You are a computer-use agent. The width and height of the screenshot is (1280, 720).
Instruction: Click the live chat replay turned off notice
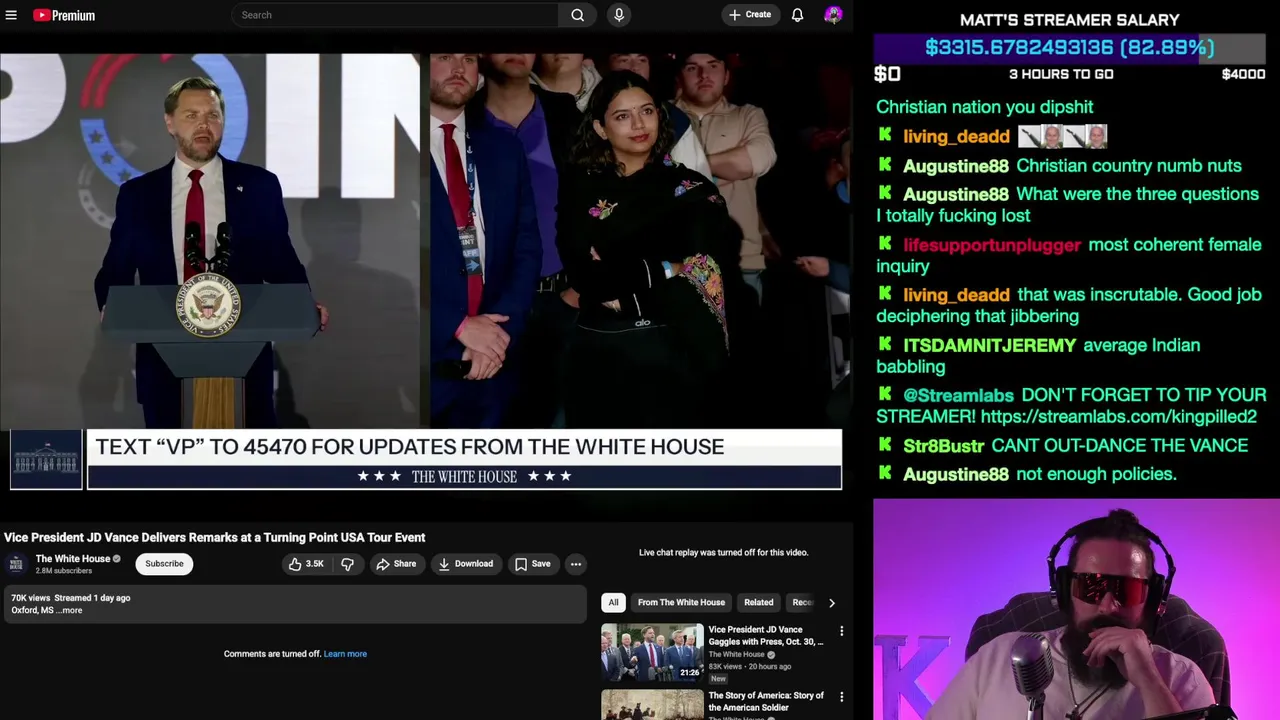coord(723,552)
